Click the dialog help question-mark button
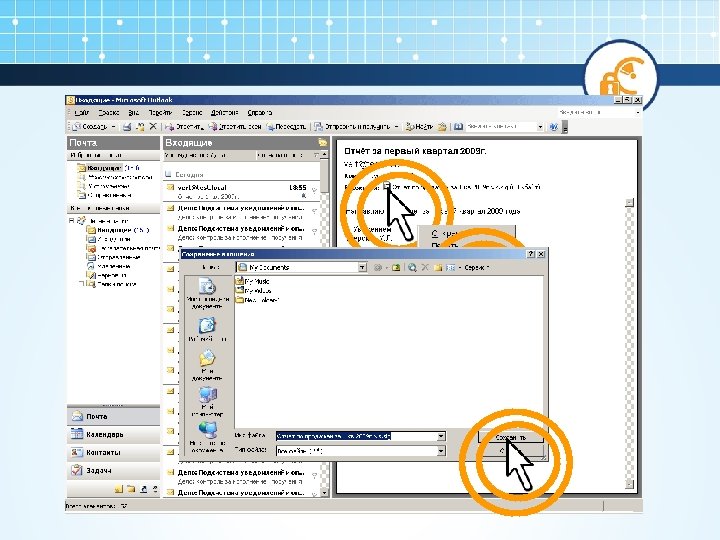The height and width of the screenshot is (540, 720). coord(531,254)
